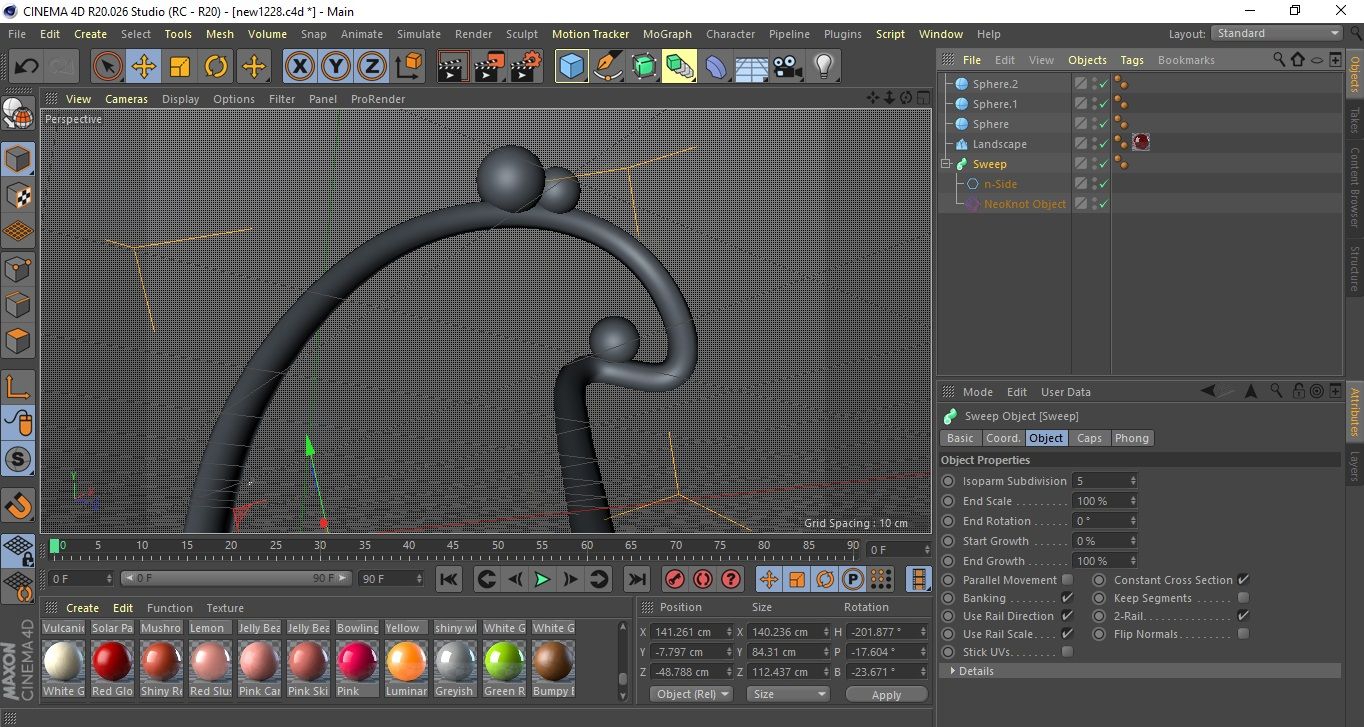Click the End Scale stepper arrows
Screen dimensions: 1364x727
point(1133,501)
